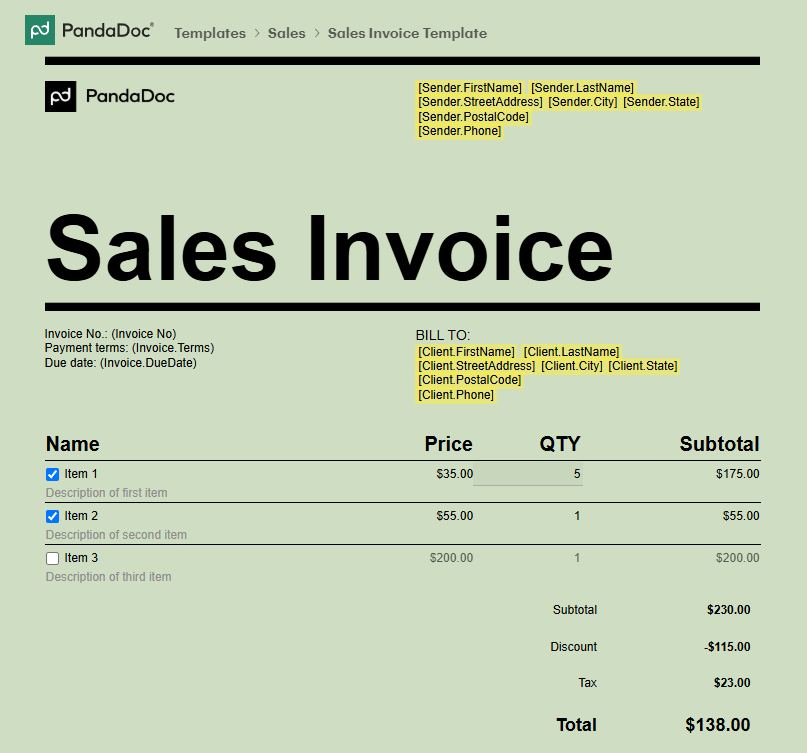The width and height of the screenshot is (807, 753).
Task: Click the Price column header
Action: 448,444
